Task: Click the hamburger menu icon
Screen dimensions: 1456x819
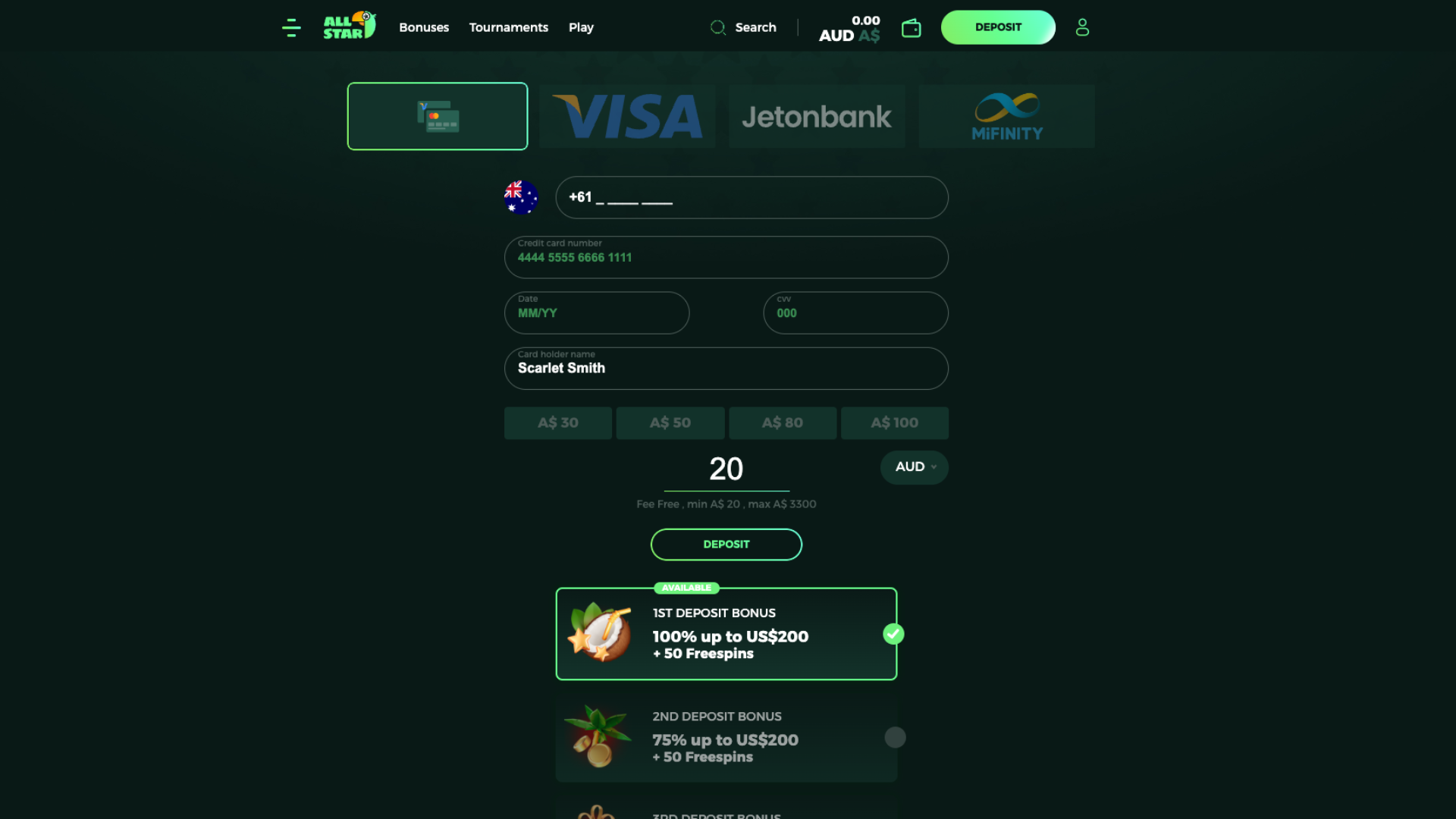Action: pyautogui.click(x=291, y=27)
